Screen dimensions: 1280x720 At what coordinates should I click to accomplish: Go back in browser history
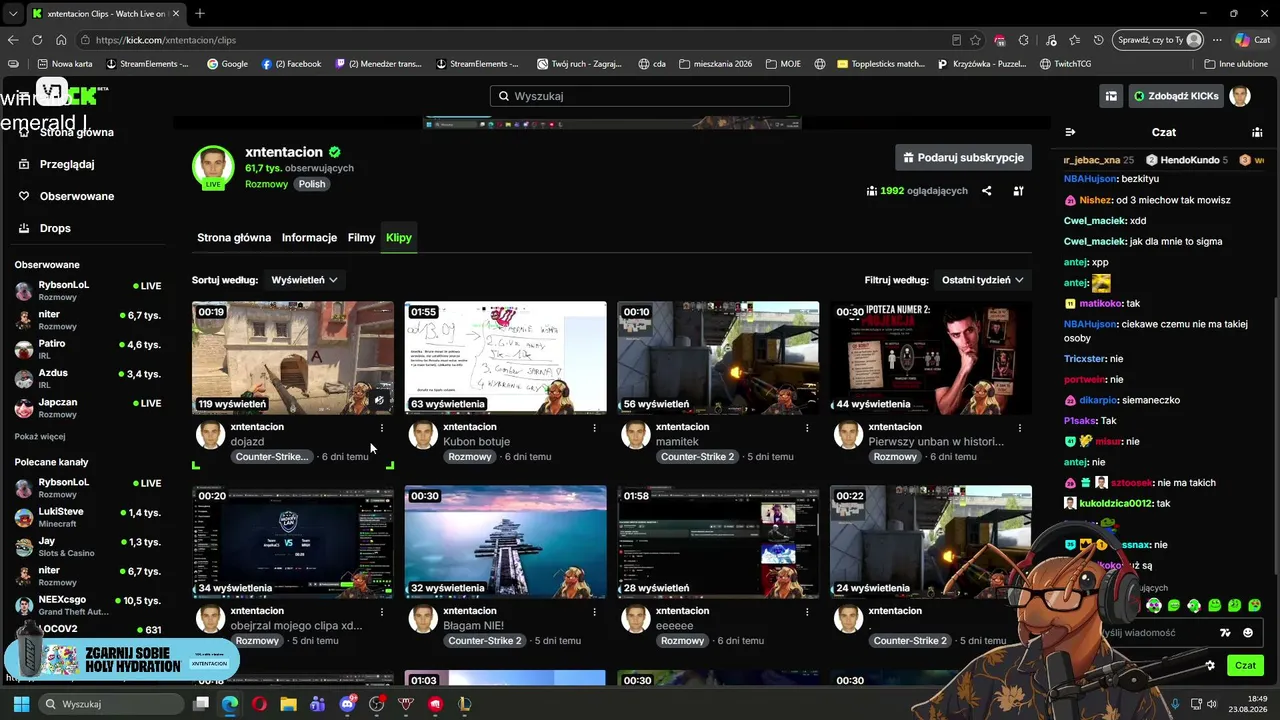tap(13, 40)
